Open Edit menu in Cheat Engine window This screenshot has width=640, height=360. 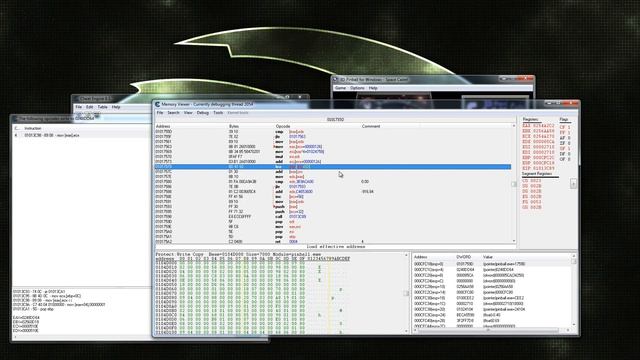pos(89,107)
